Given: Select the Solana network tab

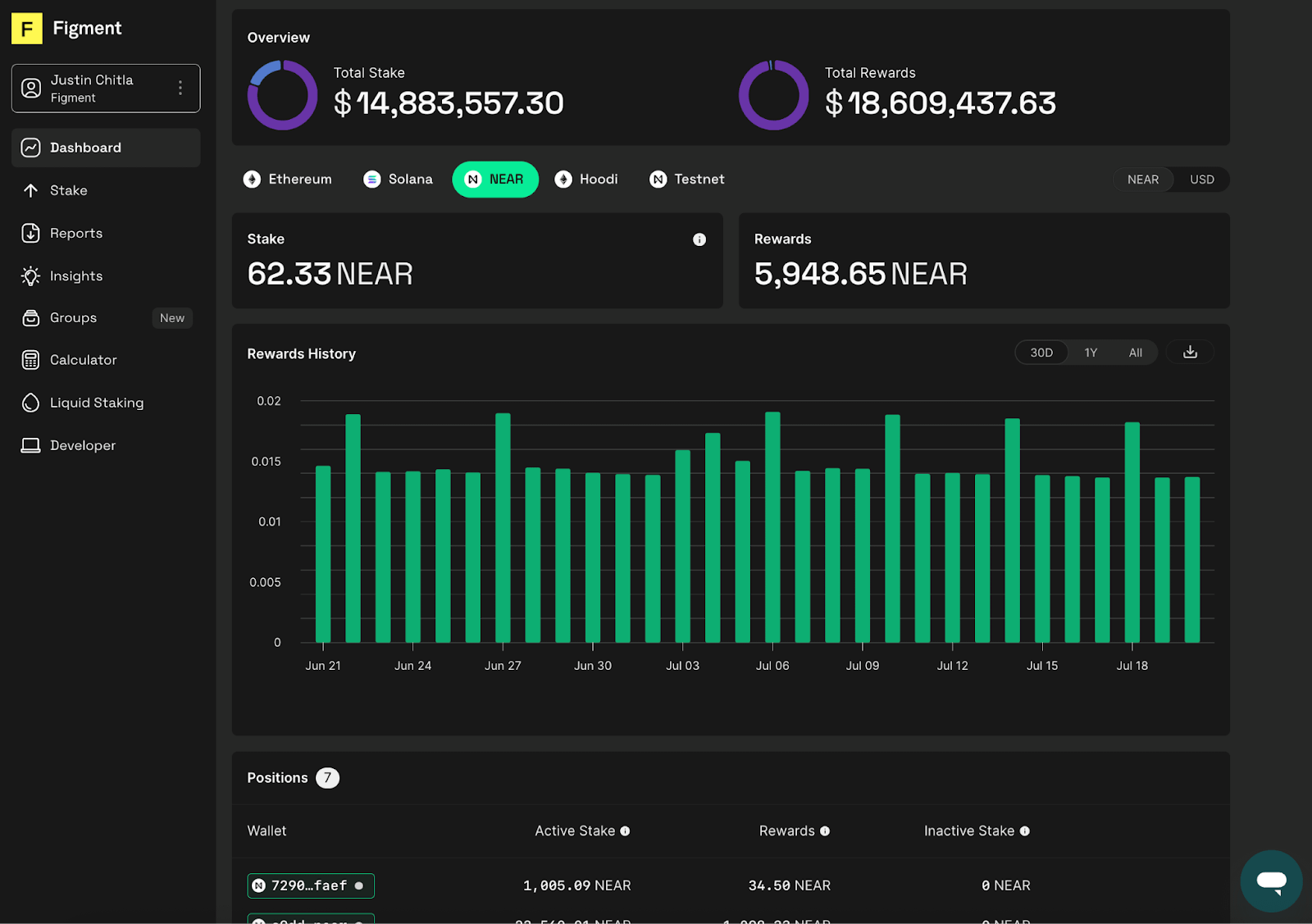Looking at the screenshot, I should tap(398, 179).
